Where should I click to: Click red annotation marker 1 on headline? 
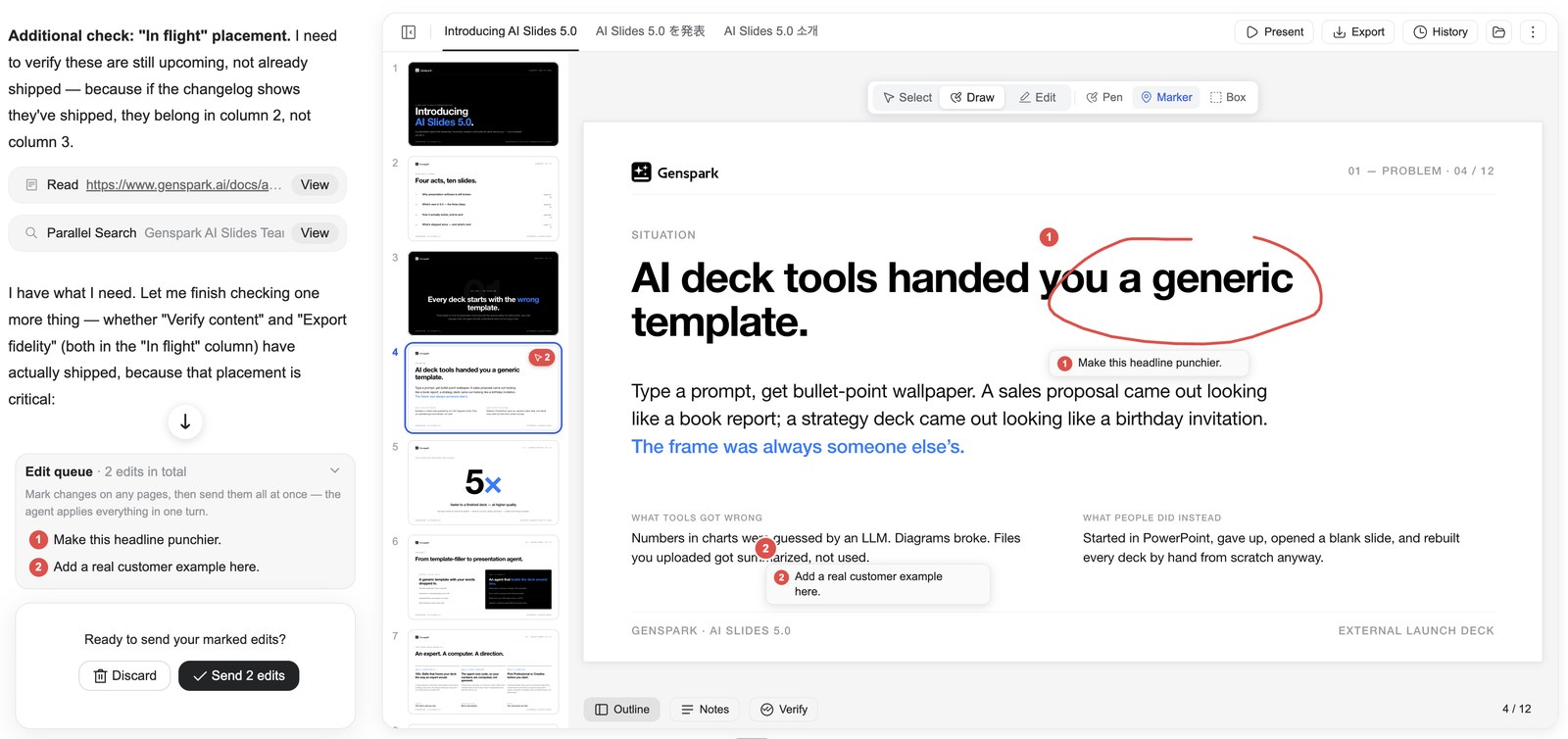point(1049,237)
